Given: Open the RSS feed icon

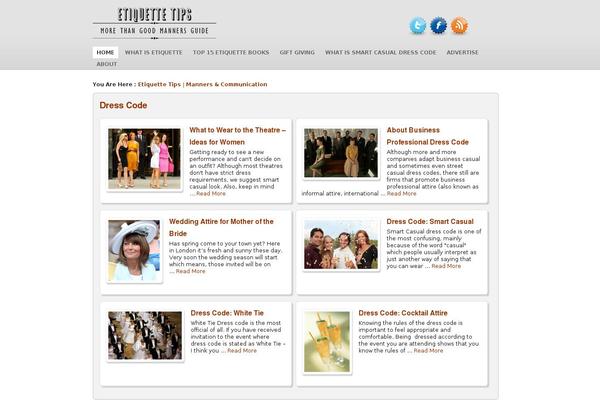Looking at the screenshot, I should tap(459, 26).
